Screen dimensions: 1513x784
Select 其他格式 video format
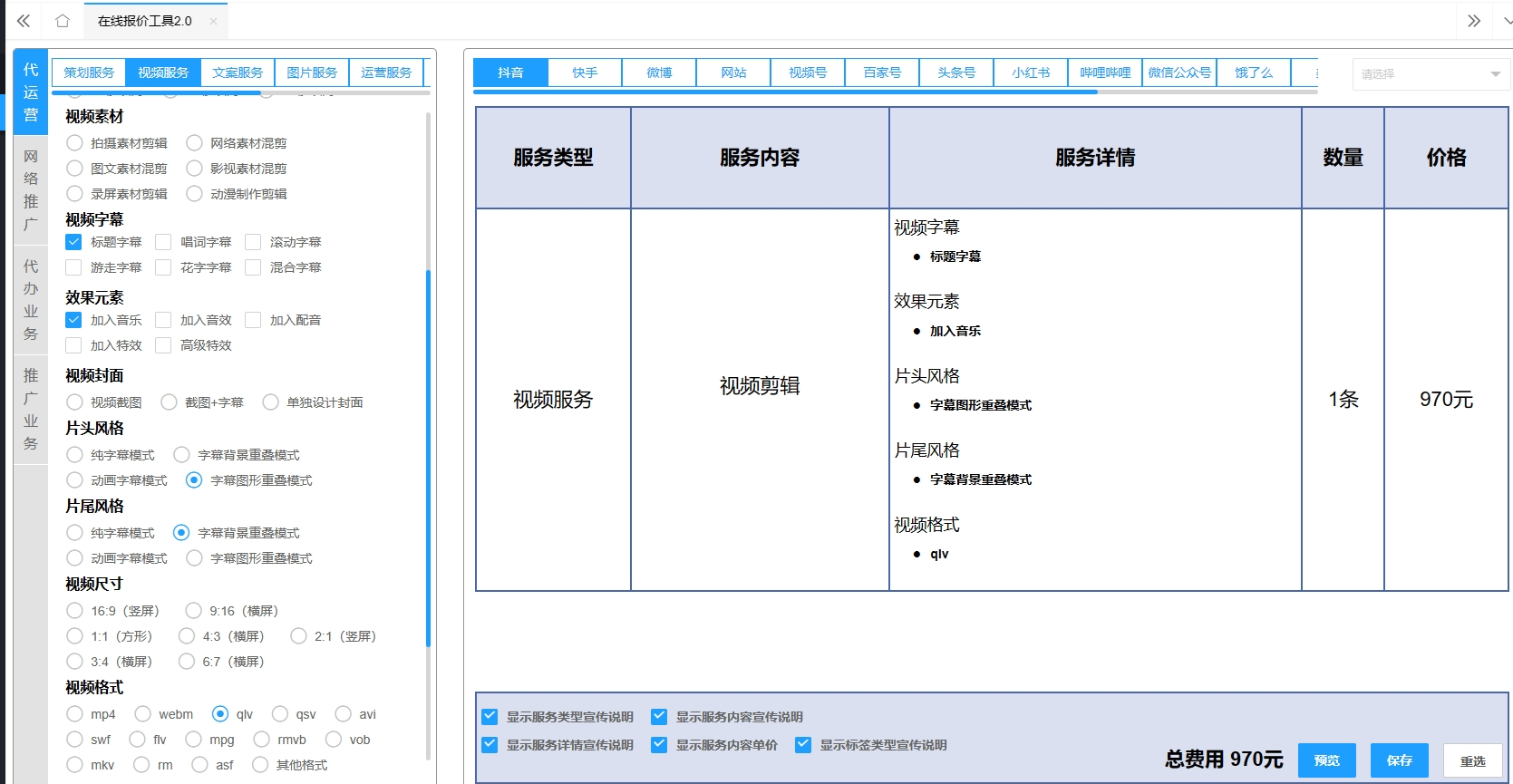tap(260, 765)
